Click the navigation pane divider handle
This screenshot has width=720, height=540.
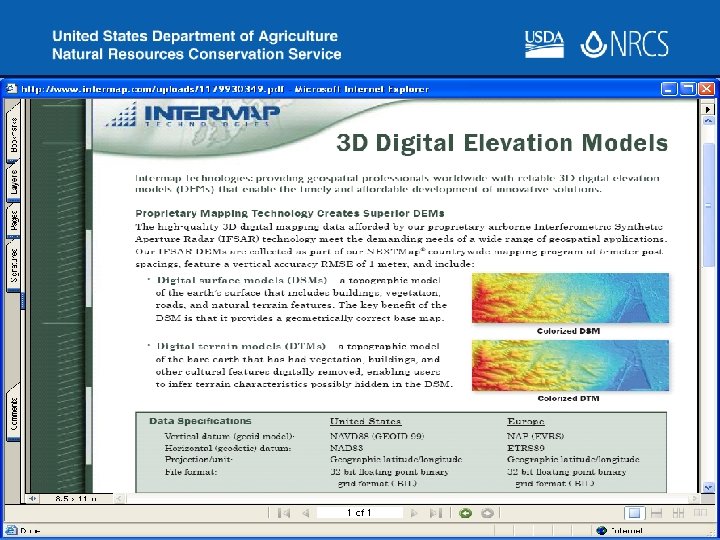(x=23, y=301)
